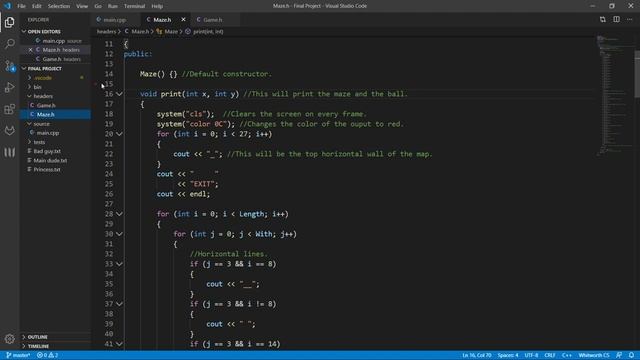Fold the if block at line 33

coord(119,264)
